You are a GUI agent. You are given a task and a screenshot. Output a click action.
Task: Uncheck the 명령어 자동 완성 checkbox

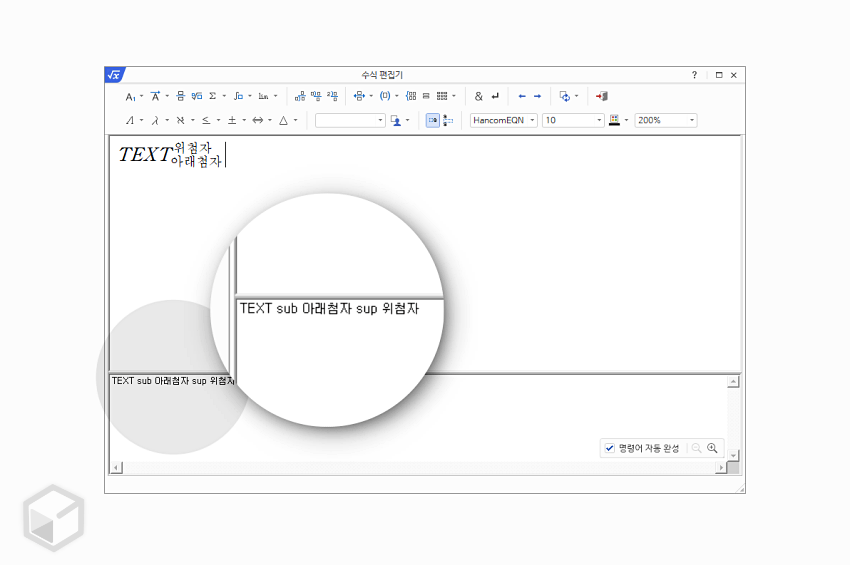tap(610, 448)
